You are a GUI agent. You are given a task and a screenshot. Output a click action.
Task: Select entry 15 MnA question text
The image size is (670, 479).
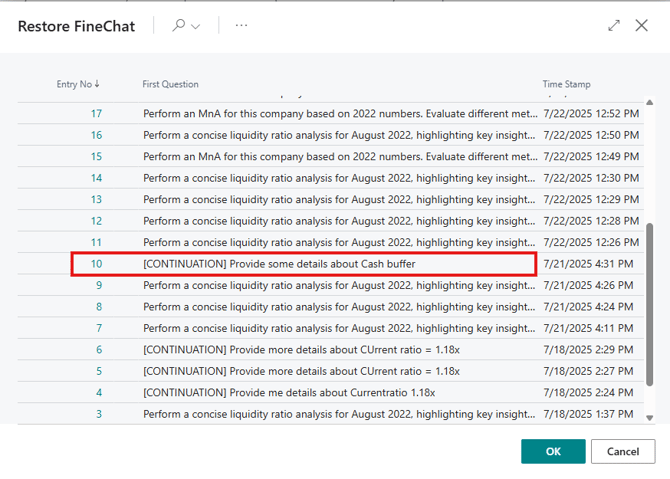click(x=340, y=157)
